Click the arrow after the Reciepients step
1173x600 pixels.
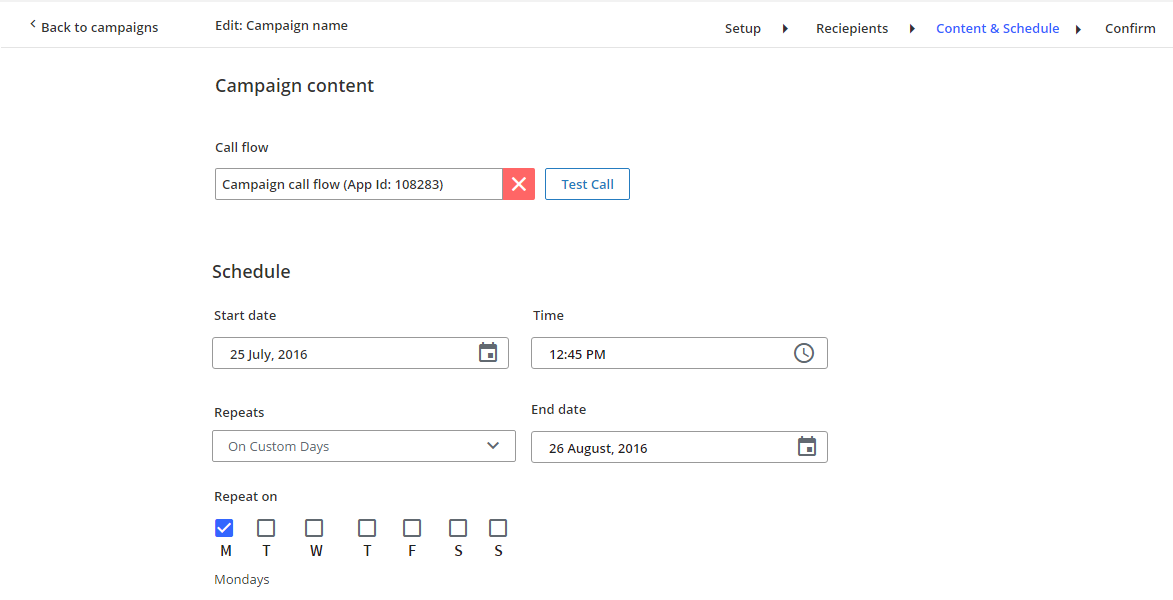pyautogui.click(x=912, y=29)
